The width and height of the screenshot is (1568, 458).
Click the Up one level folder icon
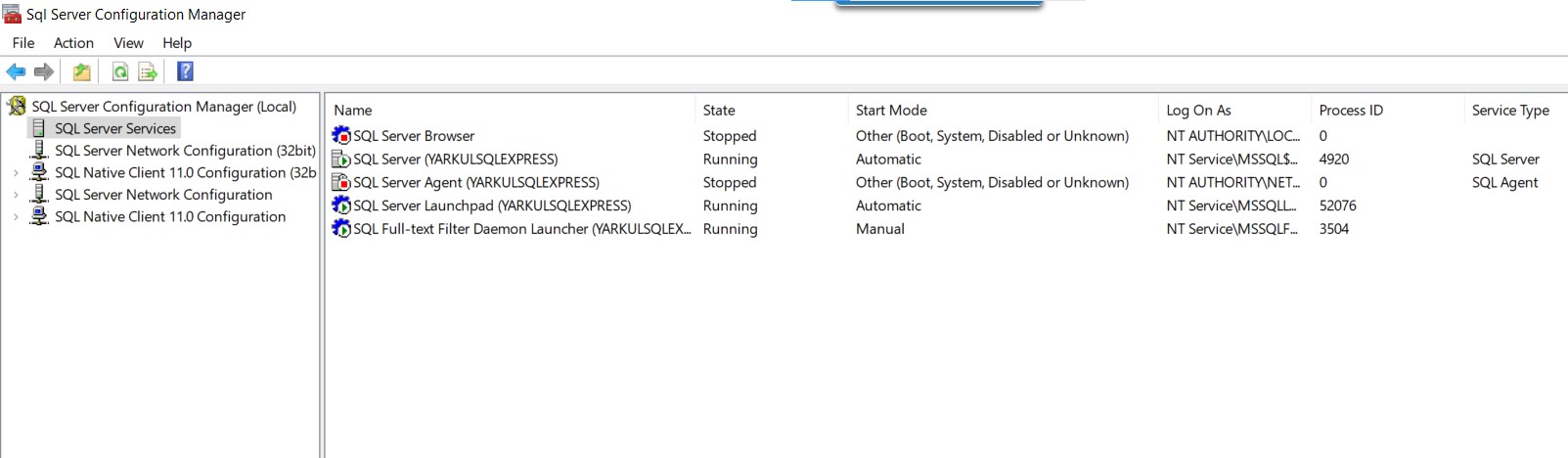point(82,71)
